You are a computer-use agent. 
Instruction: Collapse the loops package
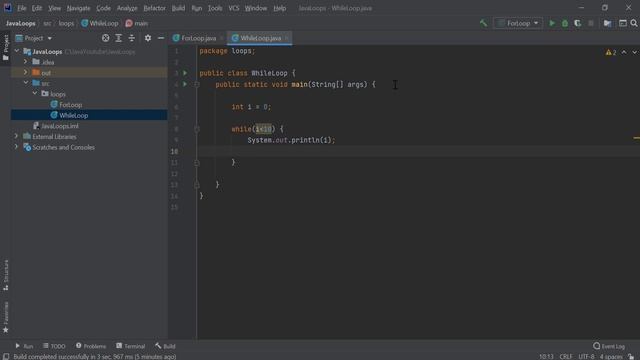click(x=35, y=94)
